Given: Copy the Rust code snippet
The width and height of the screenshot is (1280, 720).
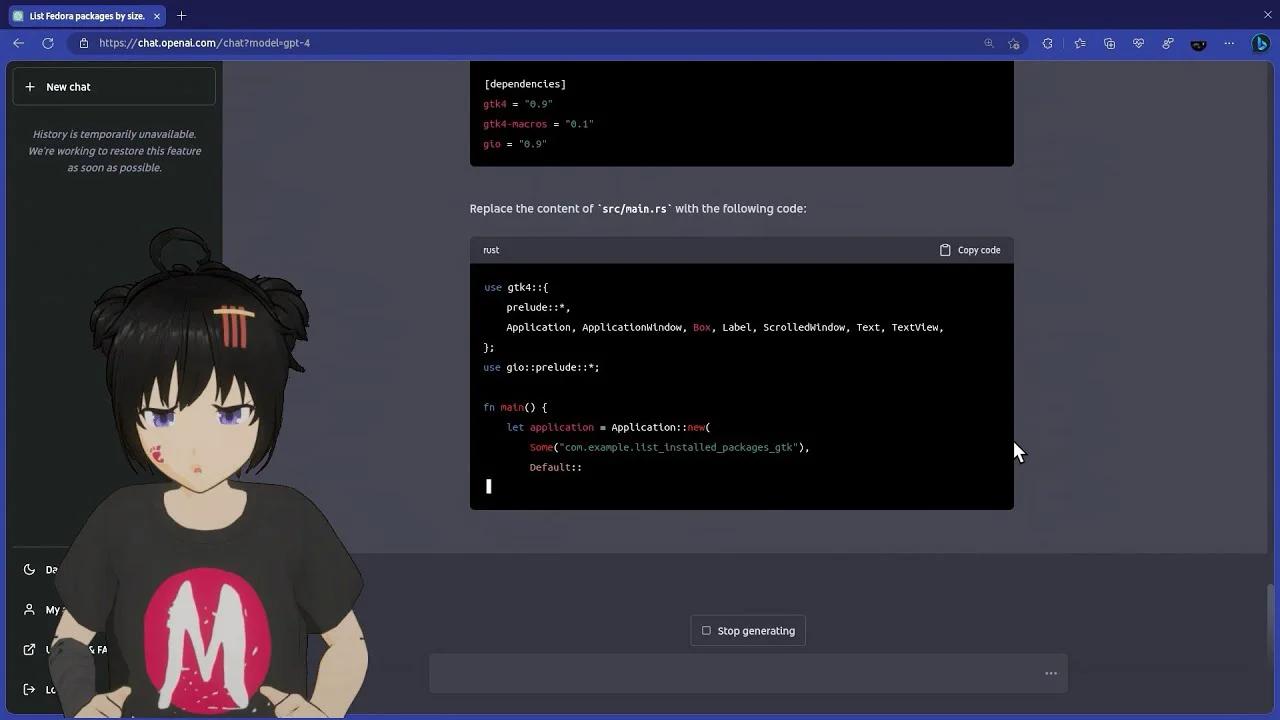Looking at the screenshot, I should 968,249.
